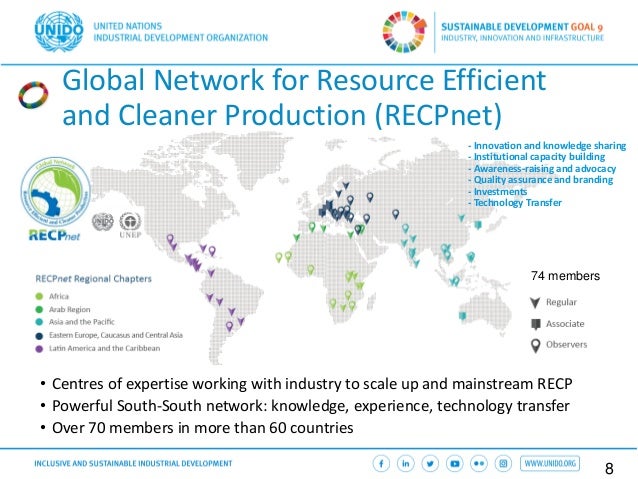Click 'Sustainable Development Goal 9' heading
Screen dimensions: 638x479
tap(522, 27)
